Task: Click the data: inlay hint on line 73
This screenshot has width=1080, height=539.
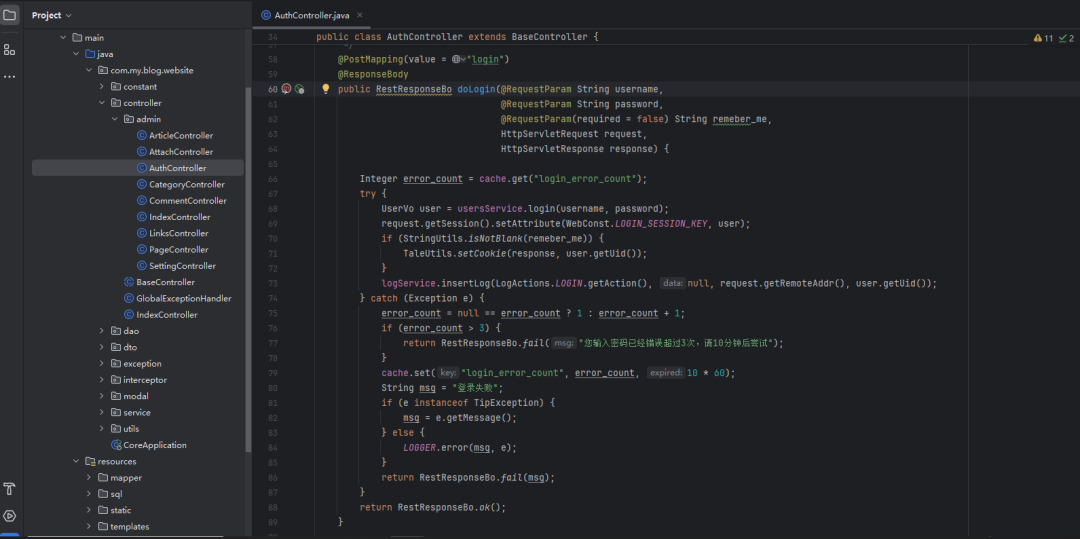Action: [x=672, y=284]
